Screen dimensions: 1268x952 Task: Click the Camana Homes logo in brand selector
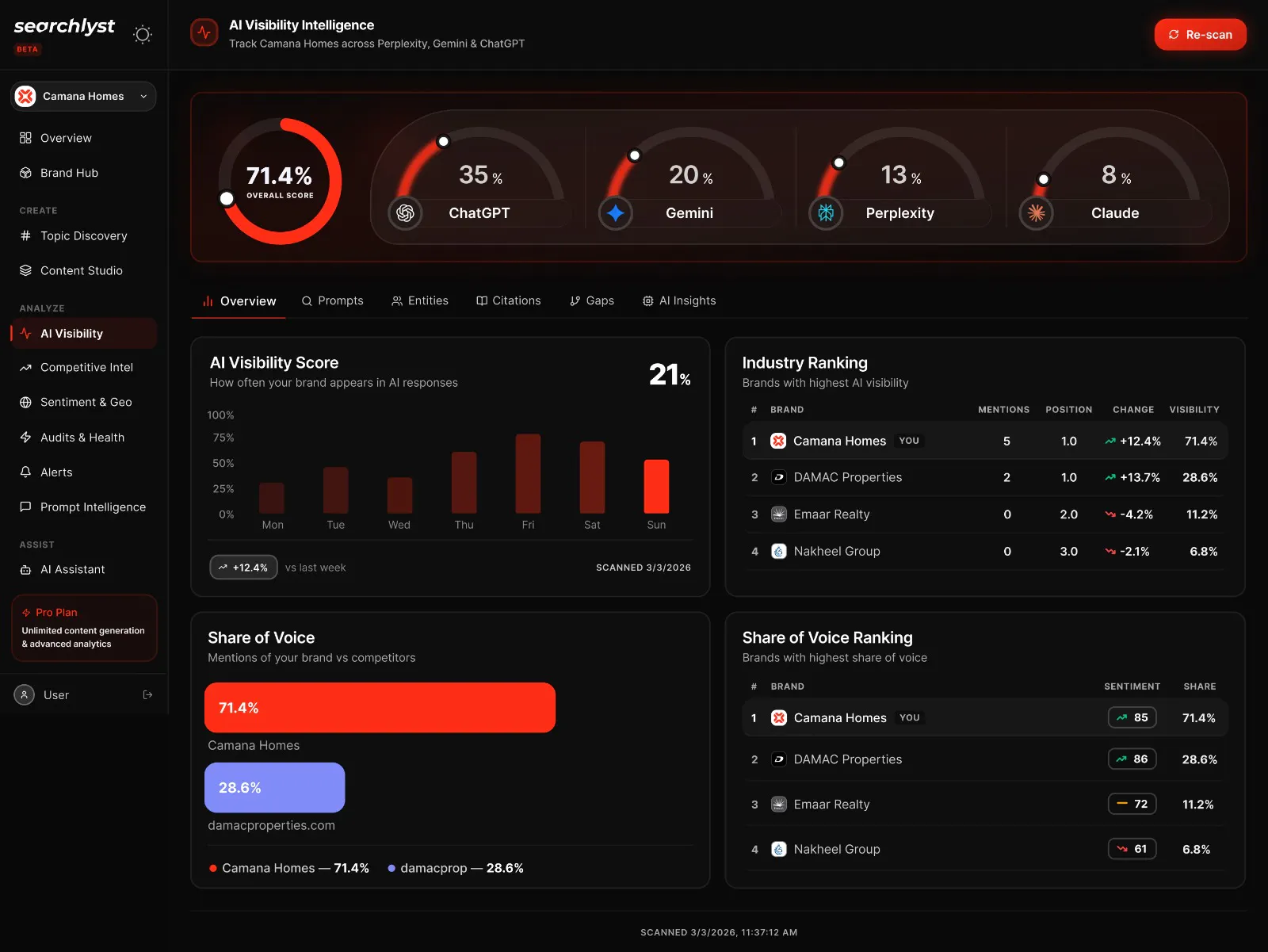coord(25,96)
